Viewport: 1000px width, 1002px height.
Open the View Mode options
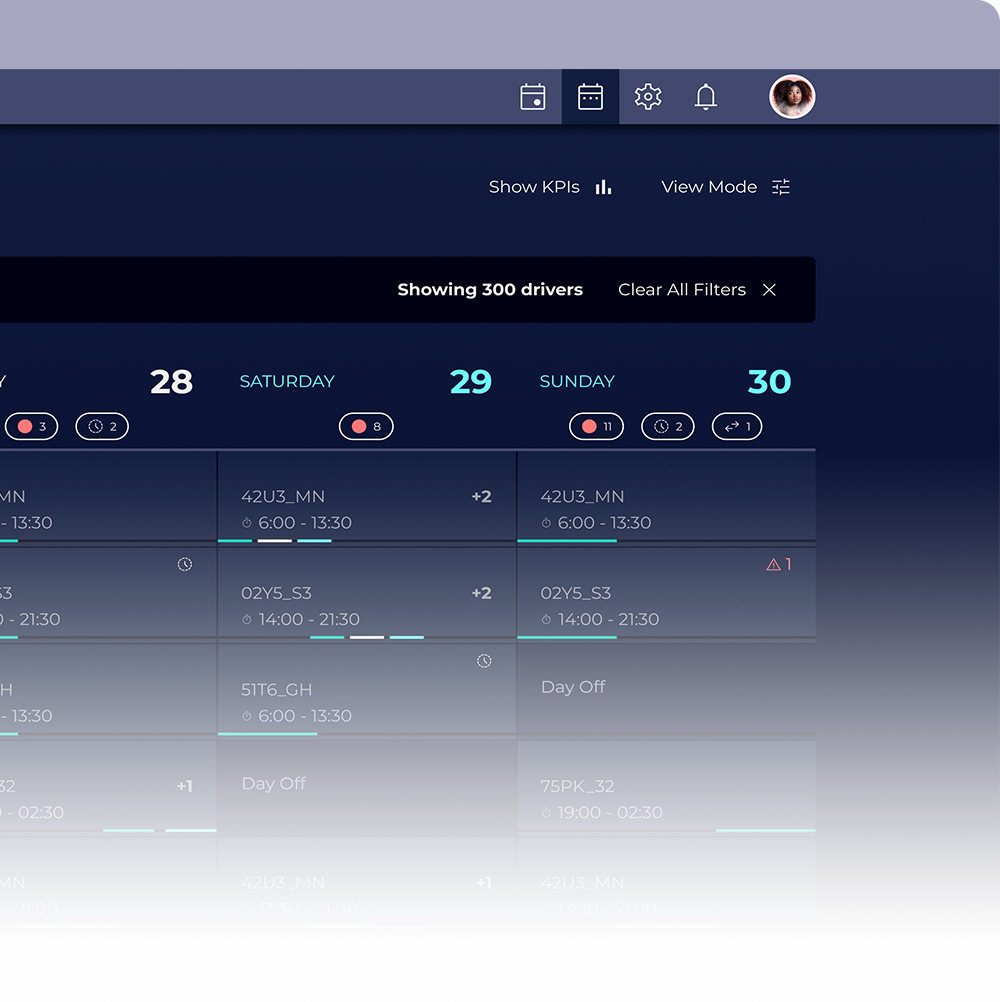point(725,187)
